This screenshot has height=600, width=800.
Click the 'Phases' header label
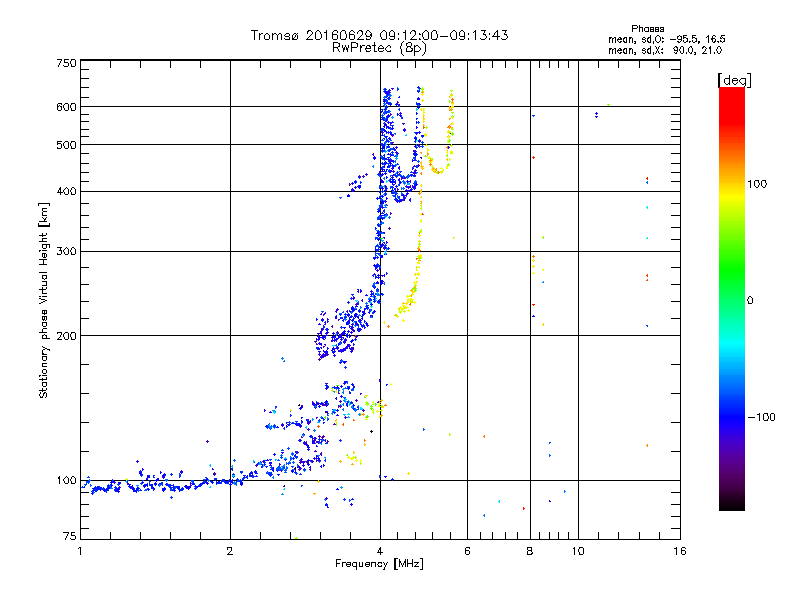[x=647, y=29]
